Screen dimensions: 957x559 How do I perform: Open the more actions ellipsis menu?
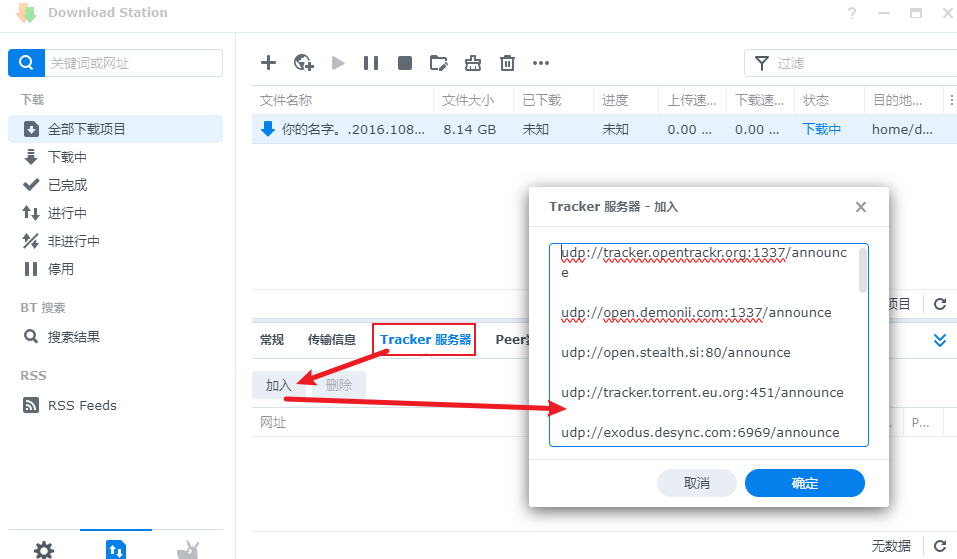point(541,63)
